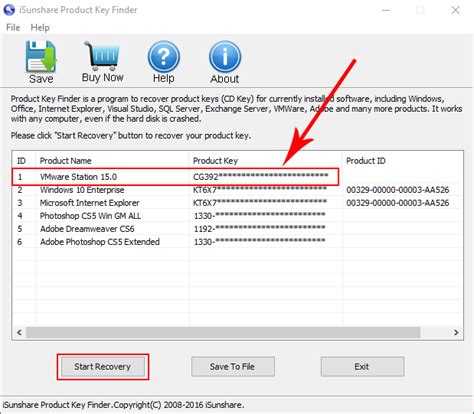Click Windows 10 Enterprise Product ID value
The image size is (474, 414).
coord(398,190)
